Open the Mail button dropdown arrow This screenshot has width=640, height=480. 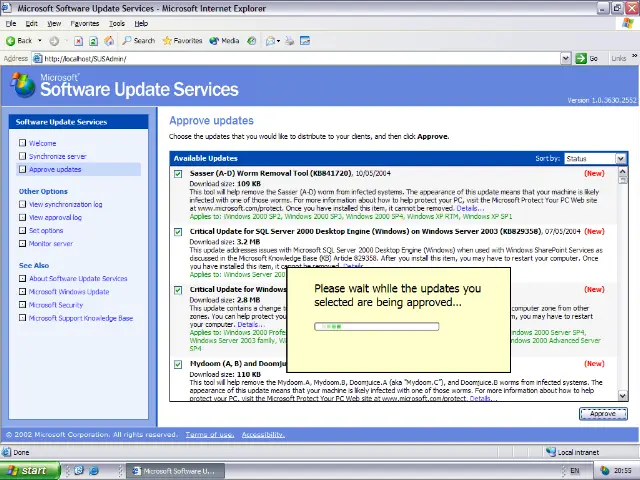click(278, 41)
